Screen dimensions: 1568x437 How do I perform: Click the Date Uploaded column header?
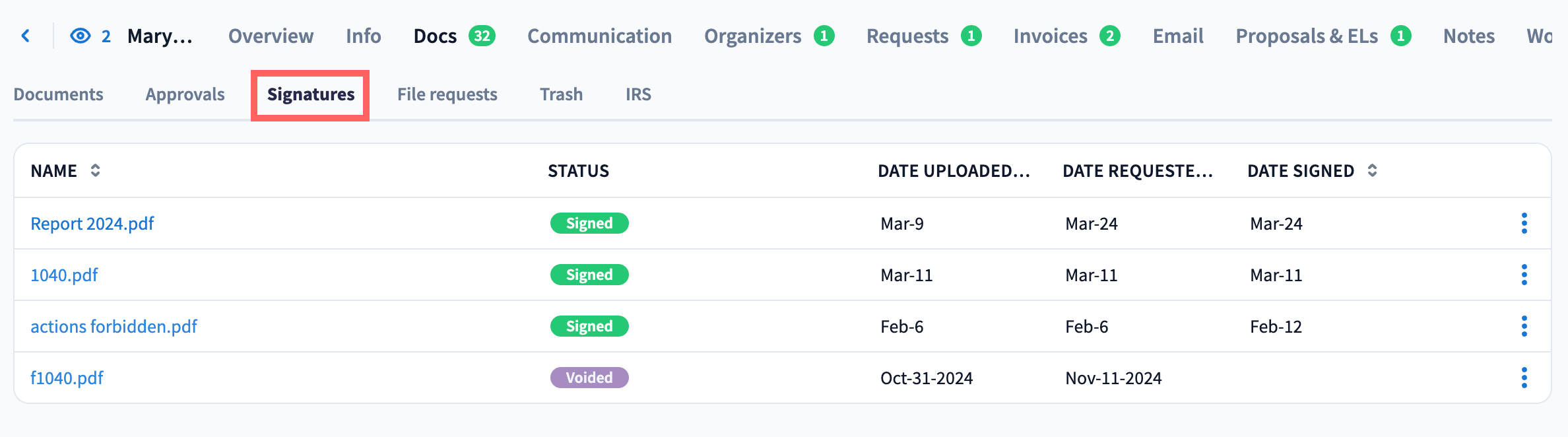click(x=954, y=171)
